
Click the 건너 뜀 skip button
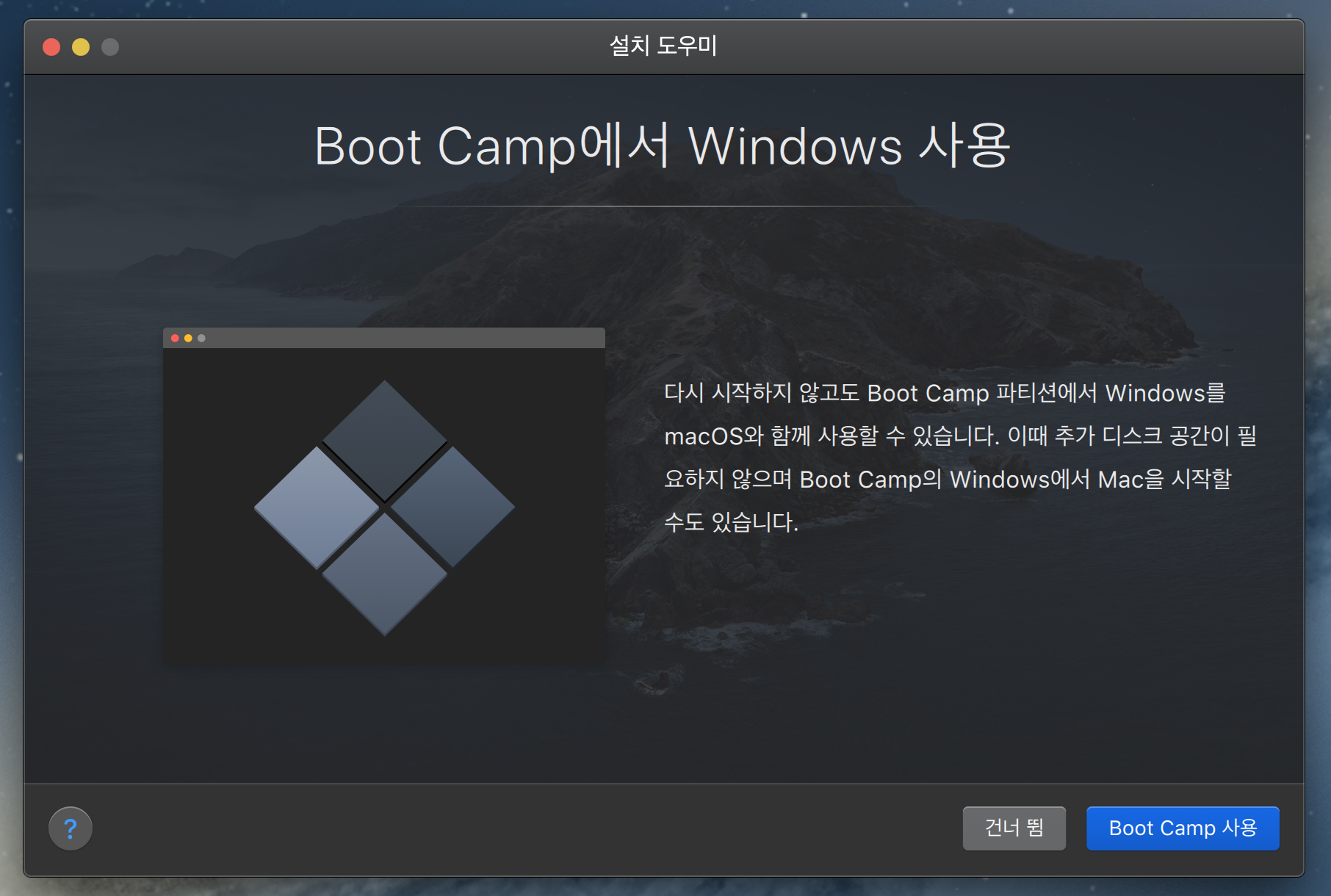pyautogui.click(x=1014, y=828)
